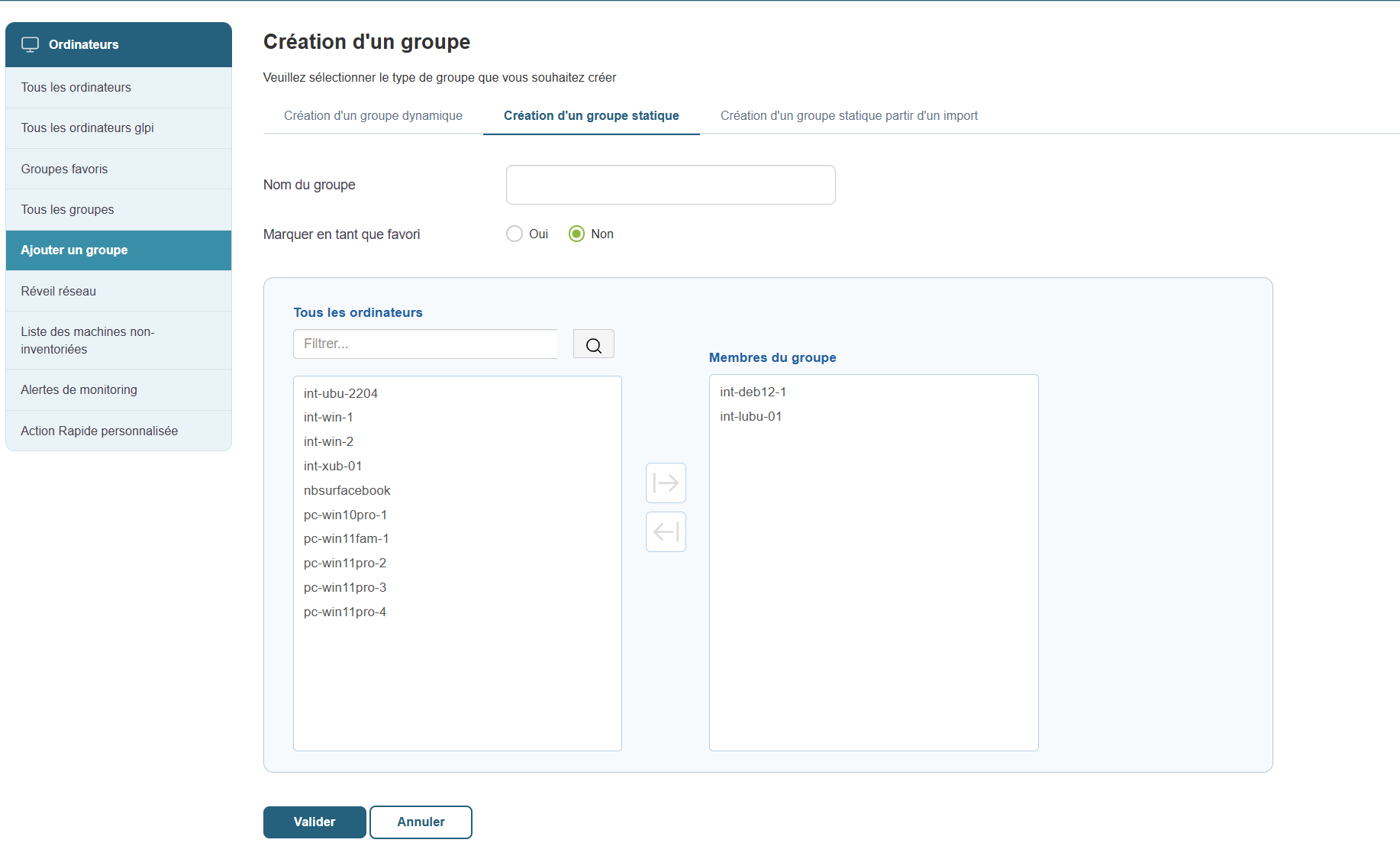Switch to Création d'un groupe dynamique tab
The image size is (1400, 859).
coord(373,115)
